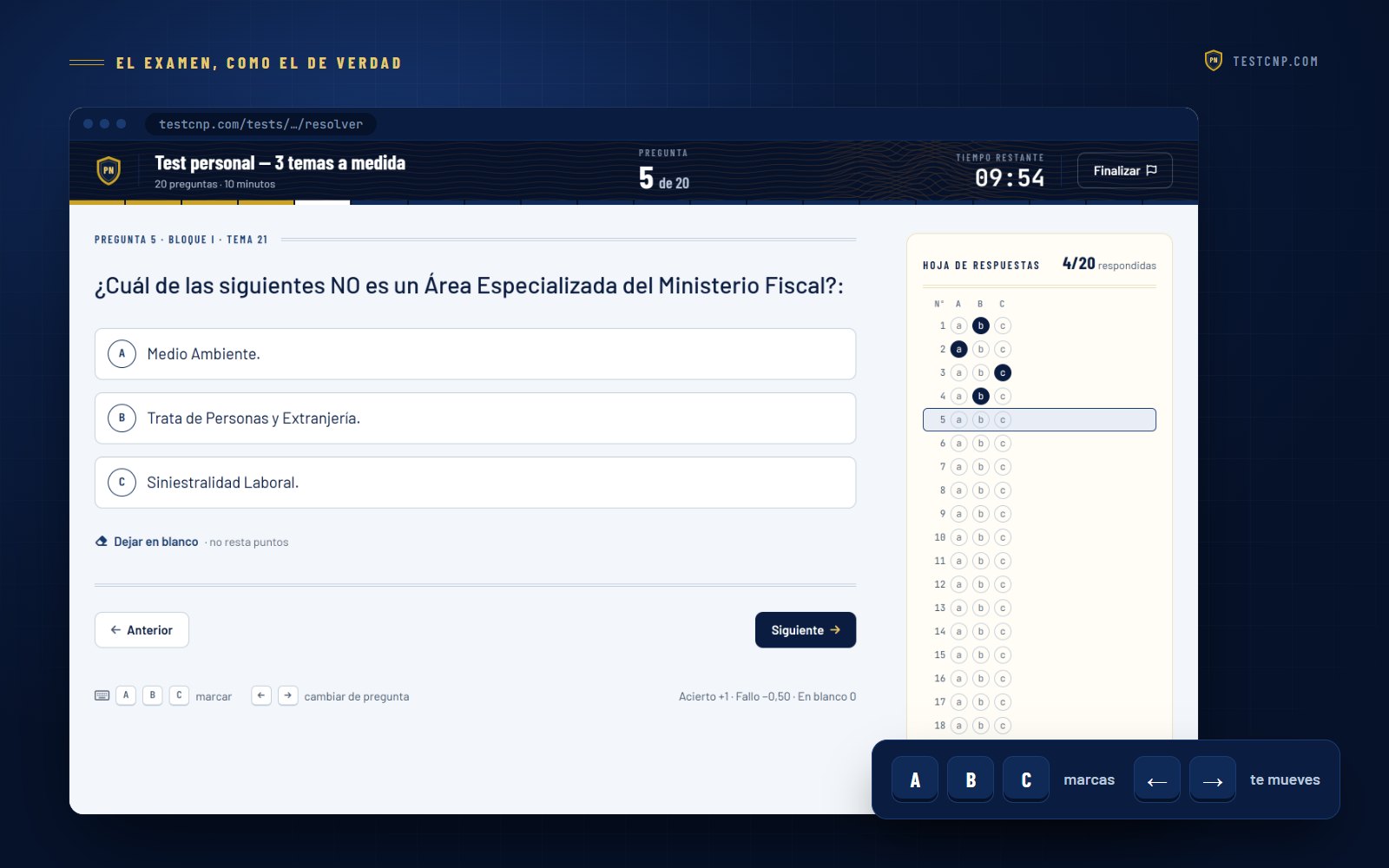Image resolution: width=1389 pixels, height=868 pixels.
Task: Click the small B key hint near marcar
Action: (x=153, y=695)
